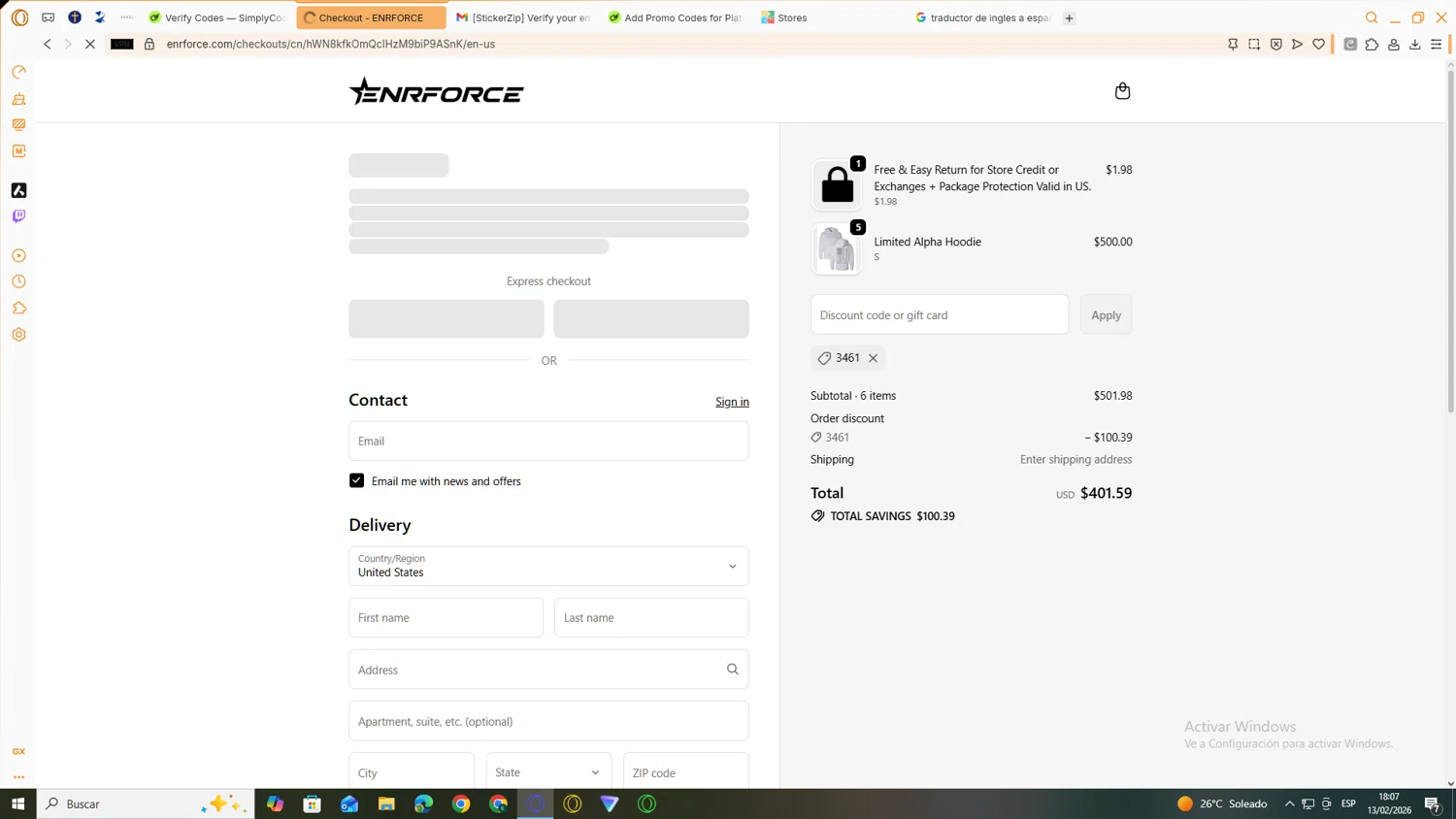Go back to the previous page

click(x=47, y=45)
